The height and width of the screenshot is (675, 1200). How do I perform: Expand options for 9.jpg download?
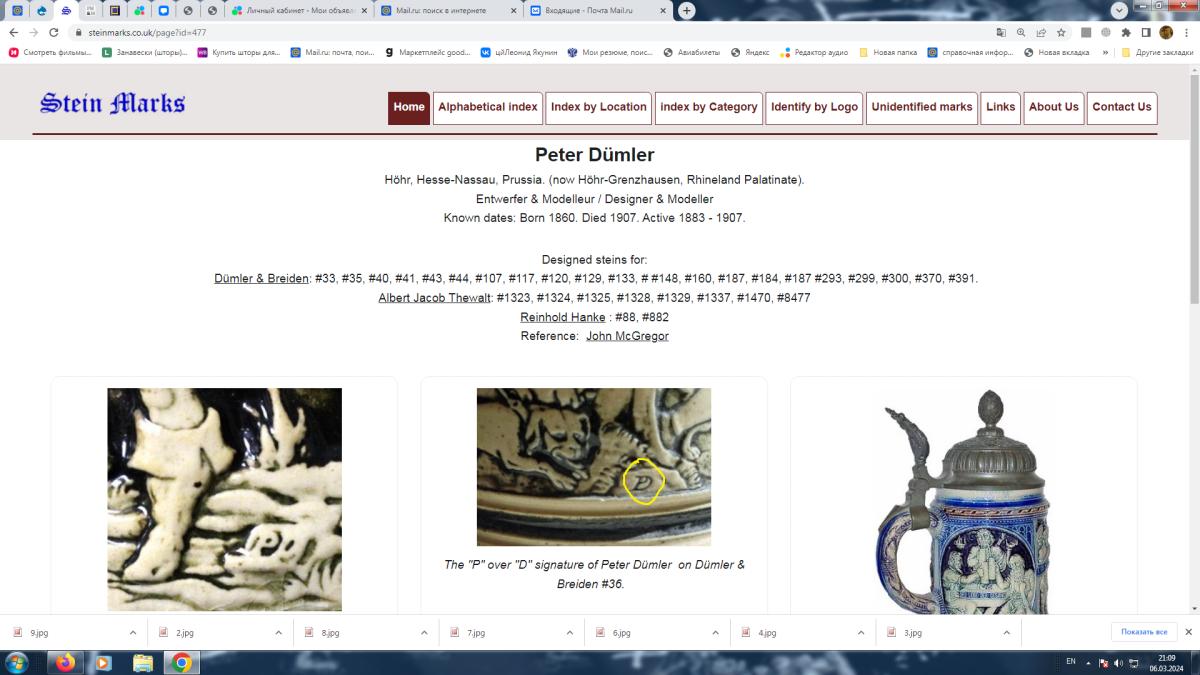(x=133, y=632)
